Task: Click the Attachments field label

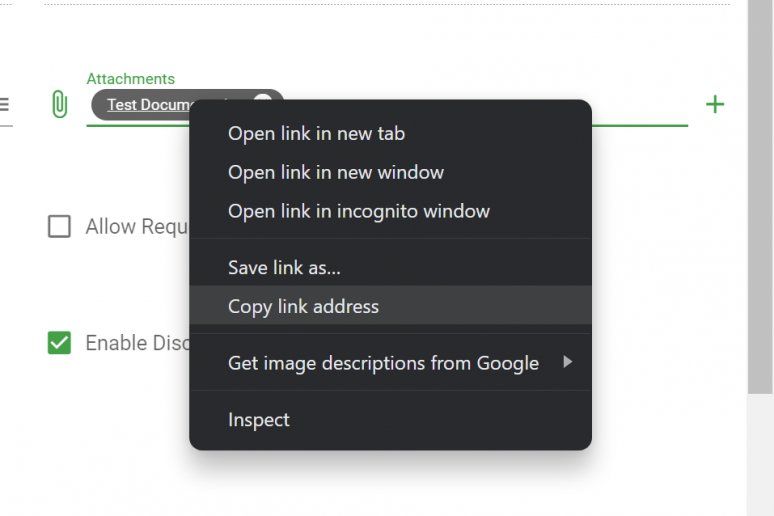Action: tap(130, 79)
